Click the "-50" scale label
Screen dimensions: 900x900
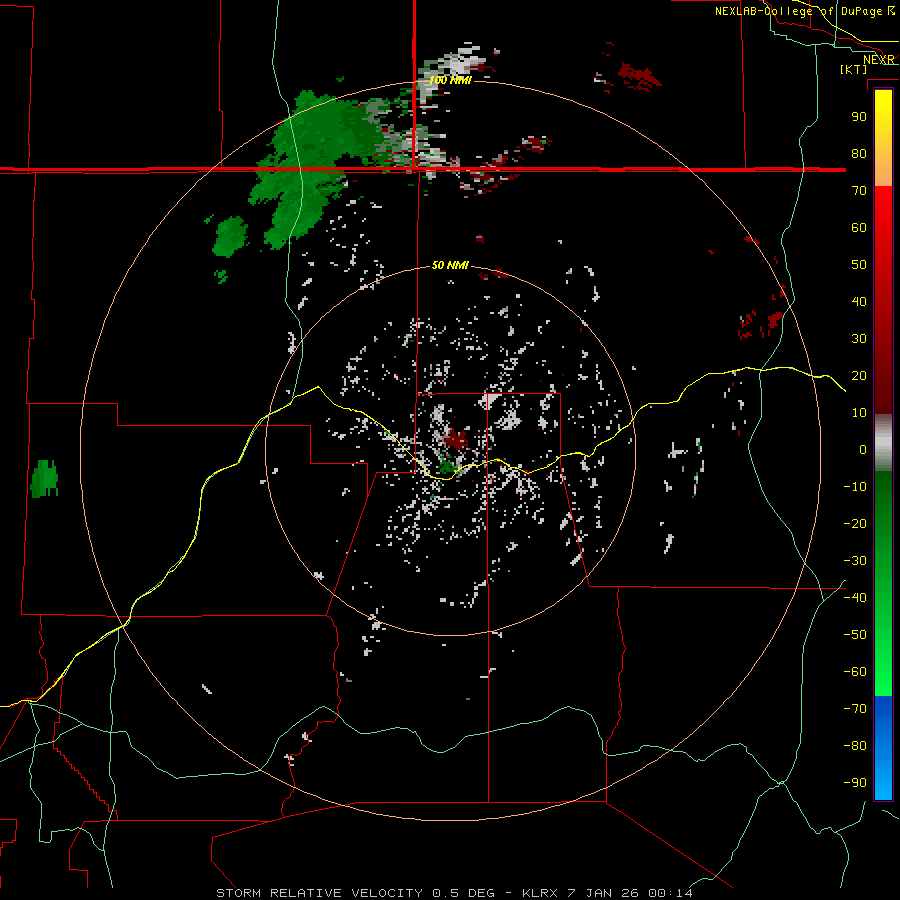click(x=855, y=635)
